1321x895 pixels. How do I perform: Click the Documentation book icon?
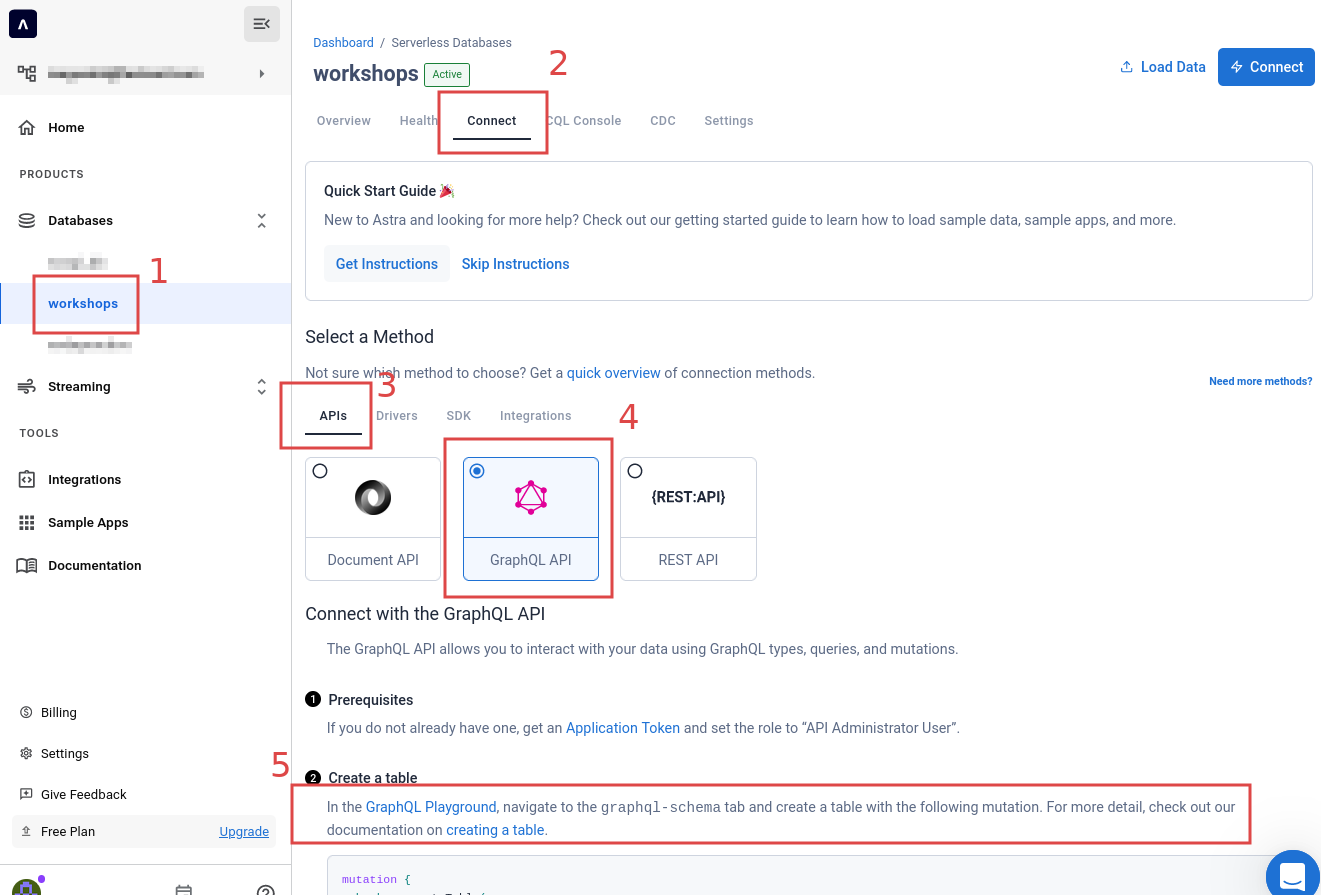pos(27,565)
